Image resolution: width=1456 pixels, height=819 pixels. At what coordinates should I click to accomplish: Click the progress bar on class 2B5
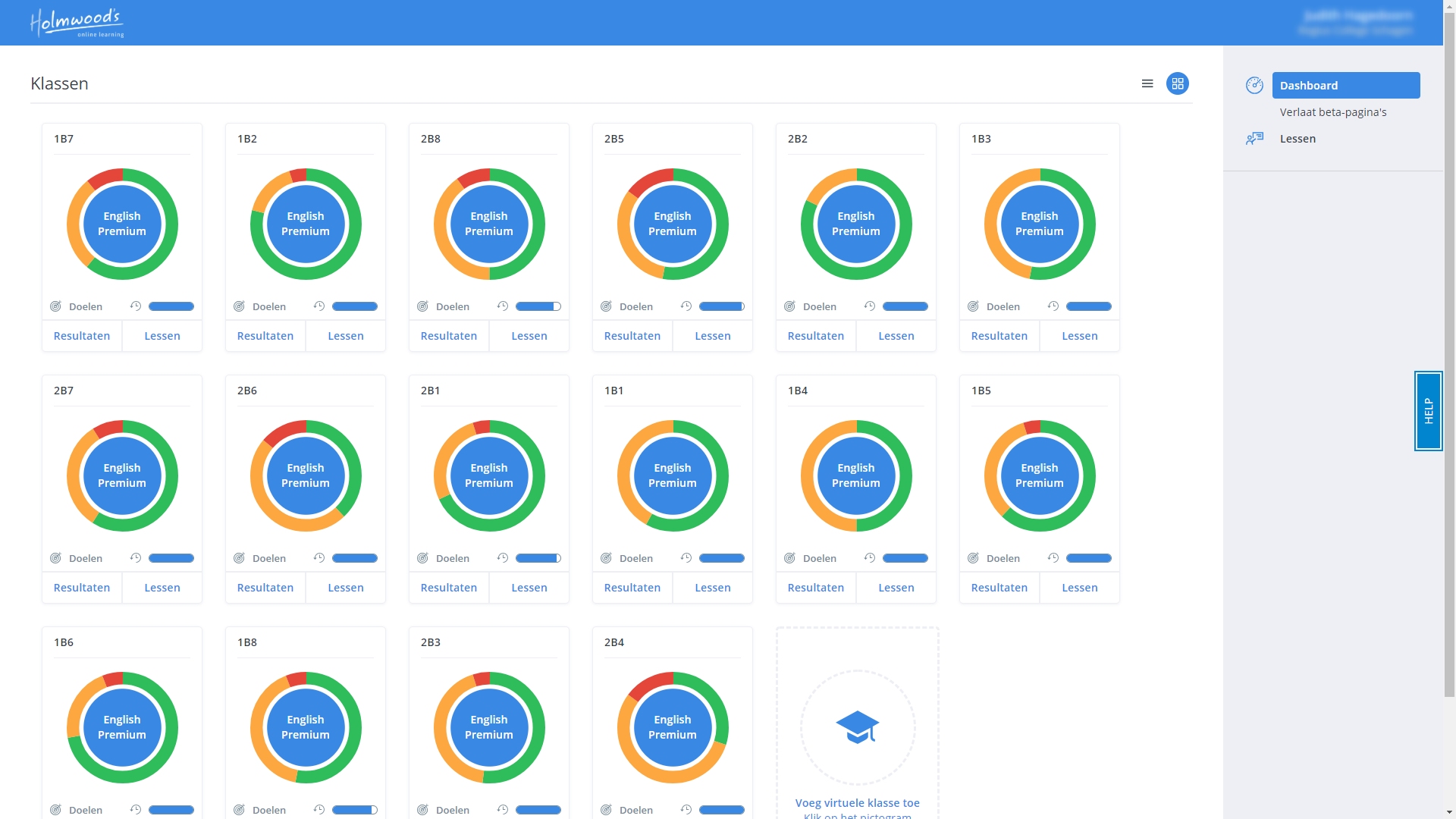tap(722, 306)
